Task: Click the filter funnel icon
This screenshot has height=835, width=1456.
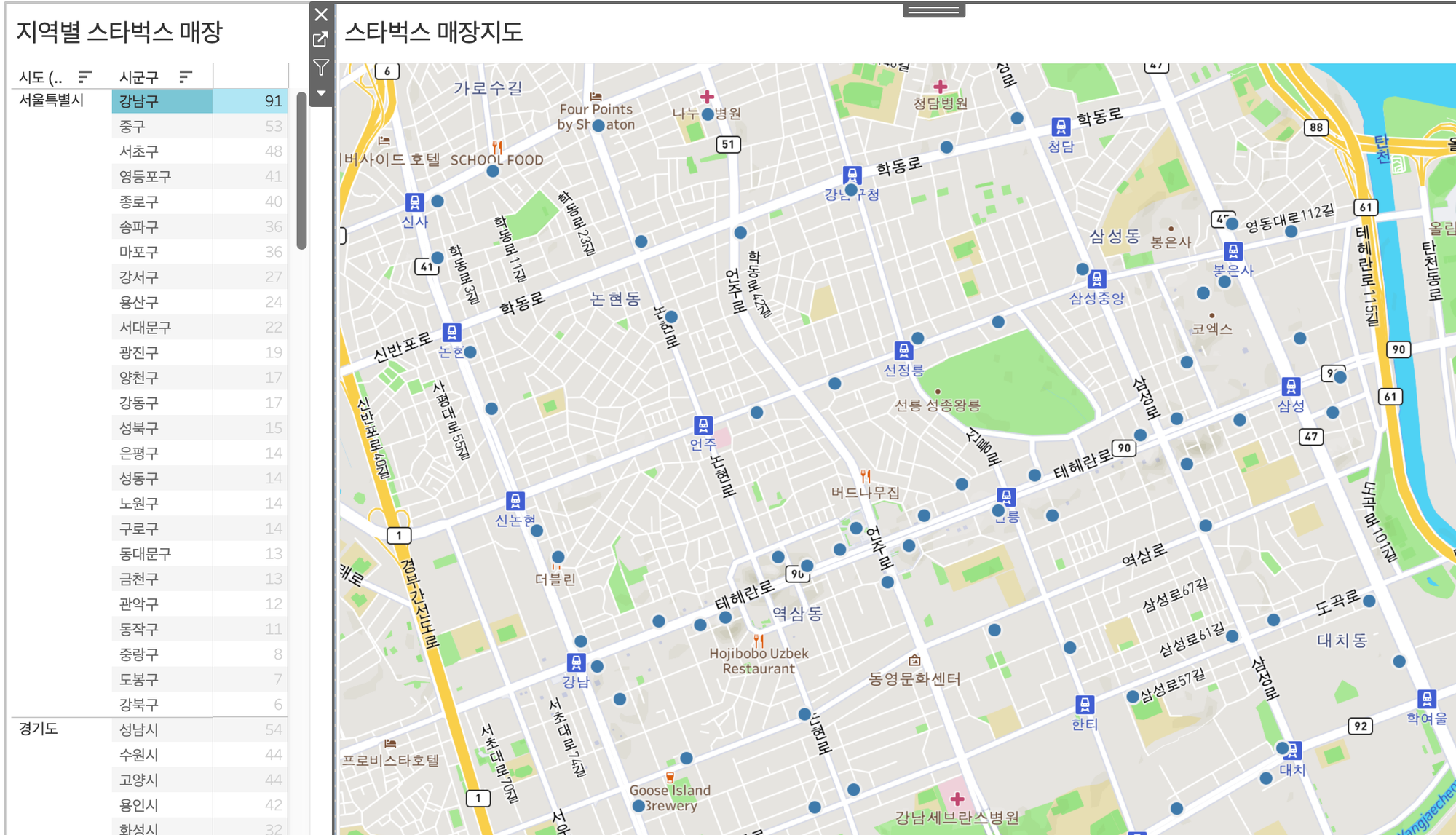Action: point(321,67)
